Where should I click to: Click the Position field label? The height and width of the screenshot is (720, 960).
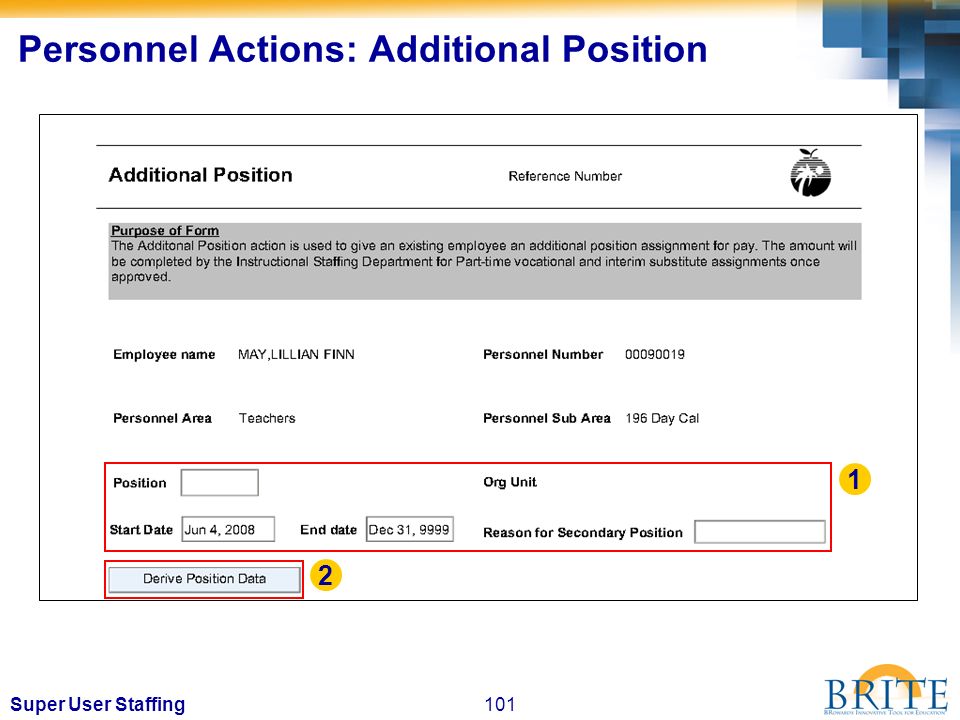pos(140,483)
